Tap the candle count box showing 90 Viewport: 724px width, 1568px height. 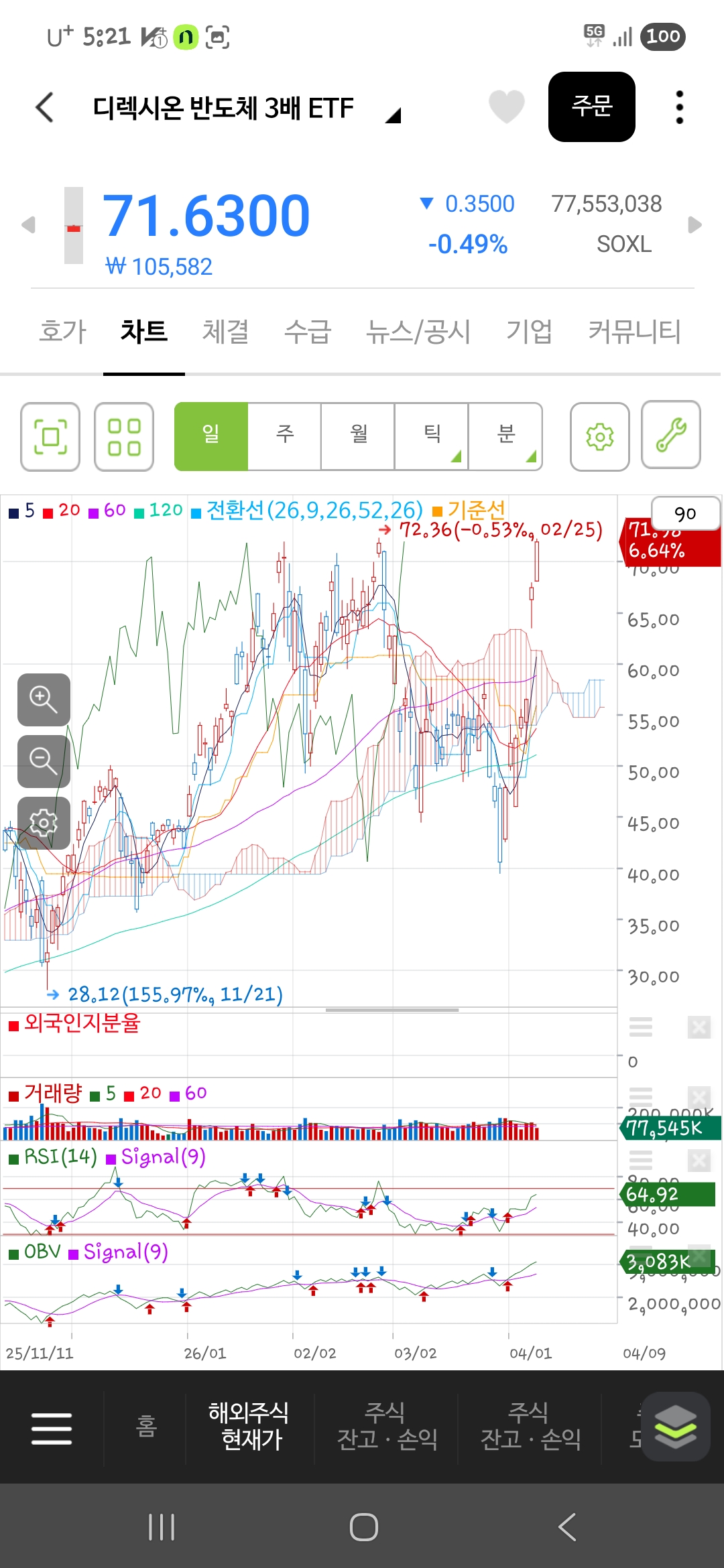[685, 514]
